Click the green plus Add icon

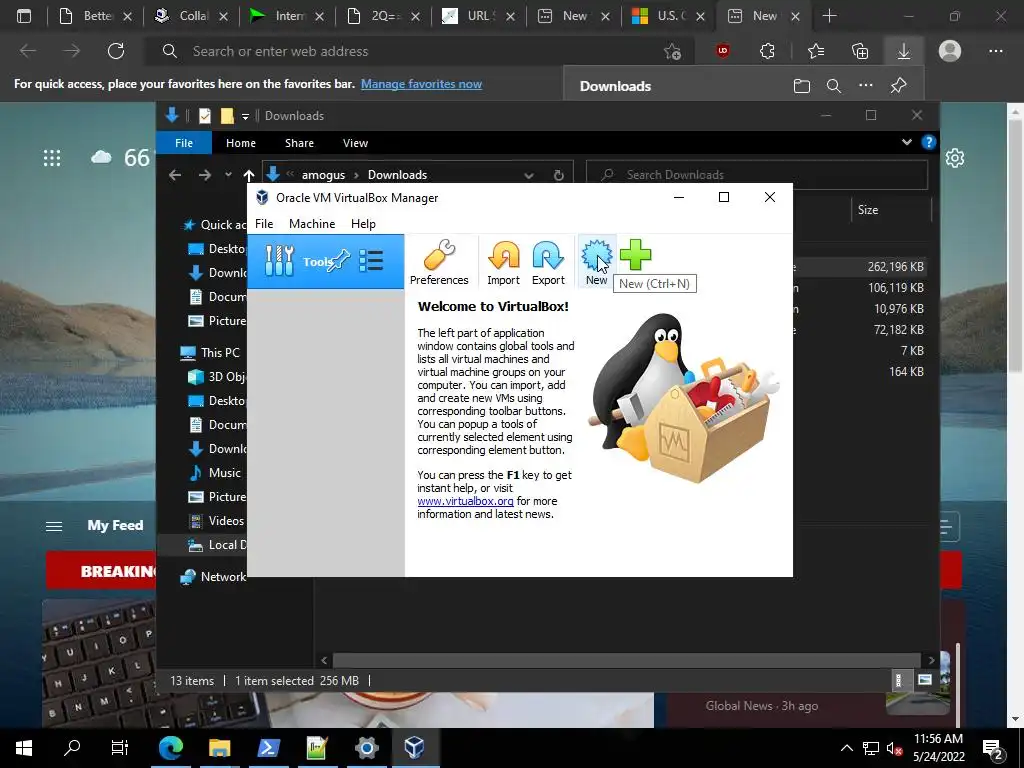click(635, 255)
